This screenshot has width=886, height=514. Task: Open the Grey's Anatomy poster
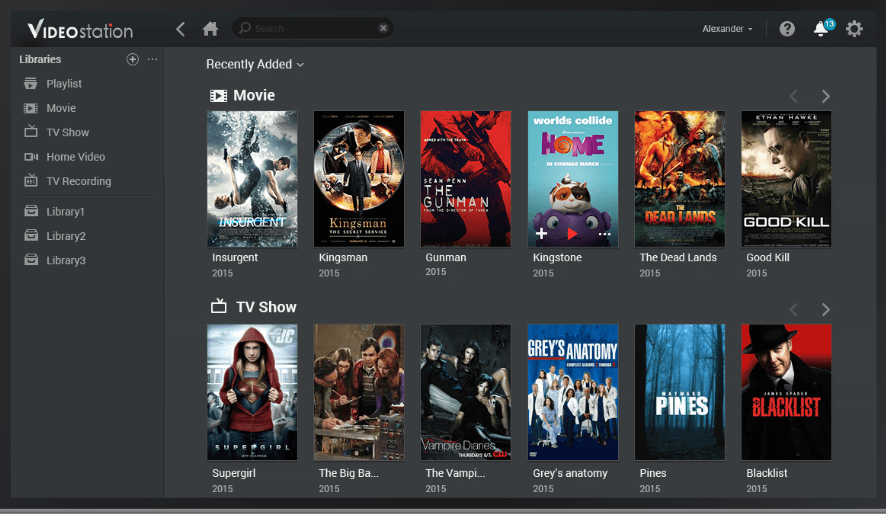click(572, 392)
